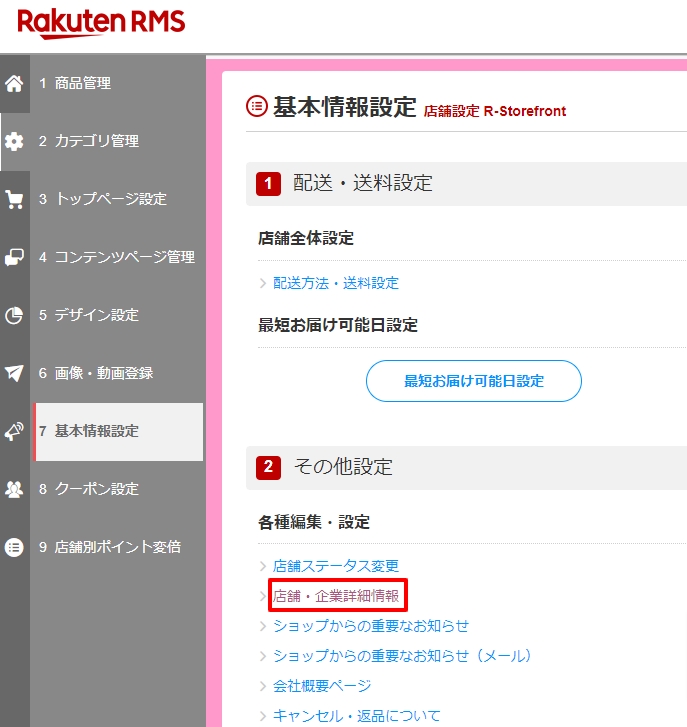This screenshot has width=687, height=727.
Task: Click 店舗全体設定 subheading
Action: coord(306,238)
